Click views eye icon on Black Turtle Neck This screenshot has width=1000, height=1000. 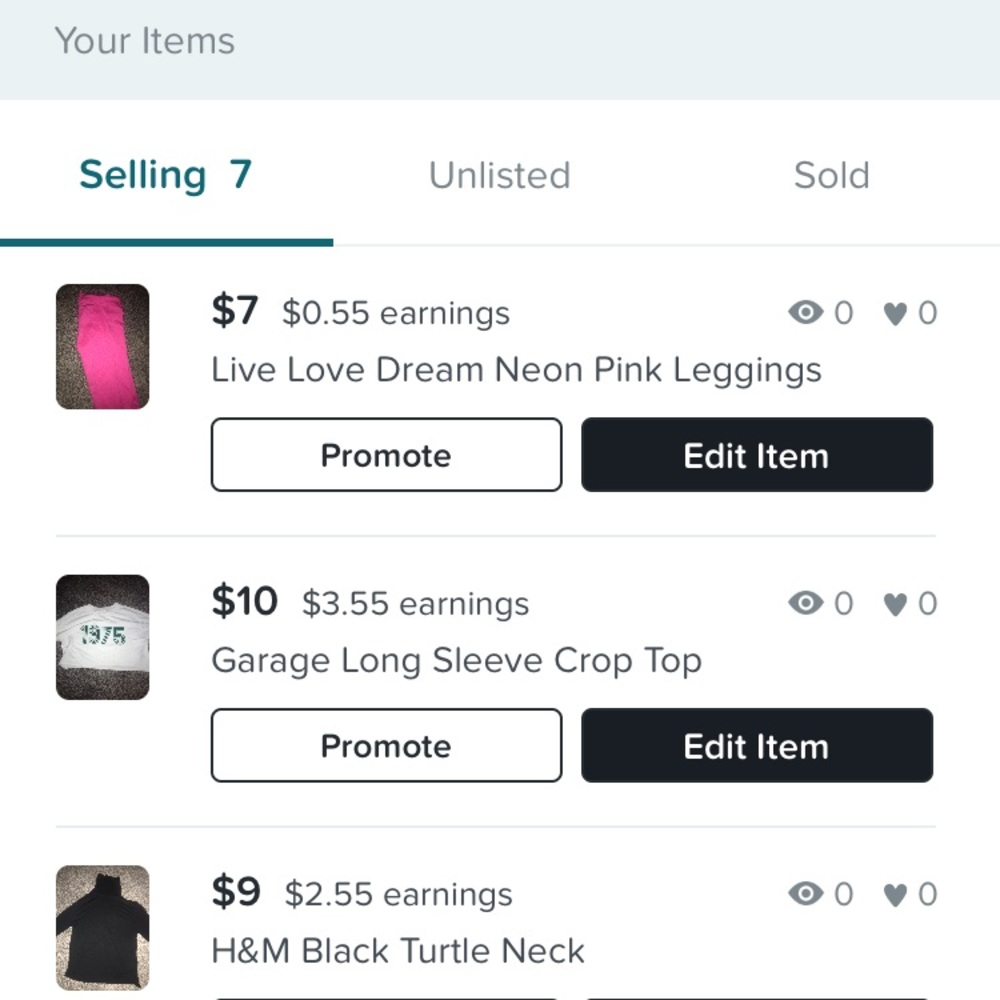(x=805, y=893)
